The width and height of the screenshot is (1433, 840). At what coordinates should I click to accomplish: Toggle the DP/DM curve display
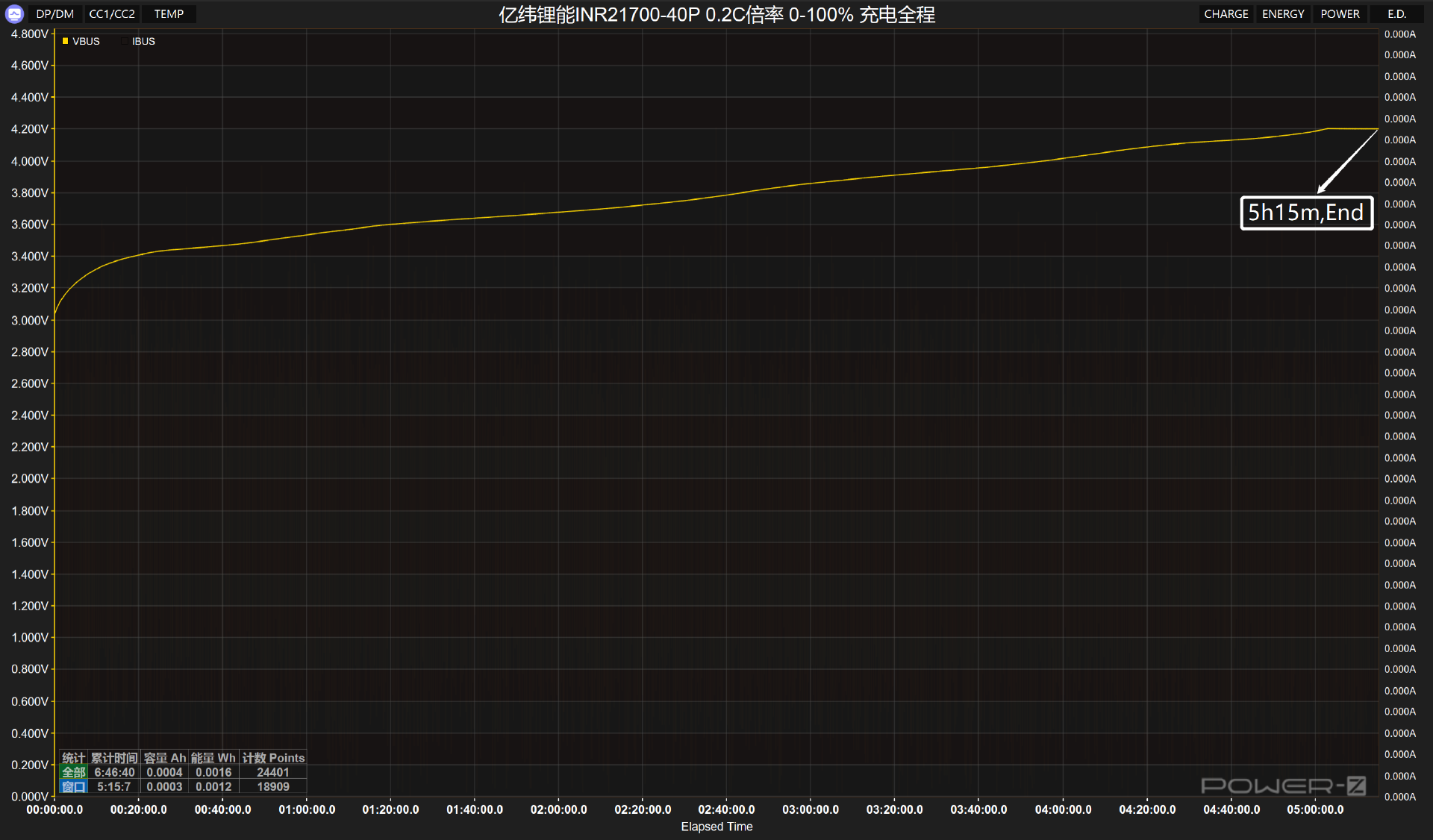pyautogui.click(x=55, y=14)
